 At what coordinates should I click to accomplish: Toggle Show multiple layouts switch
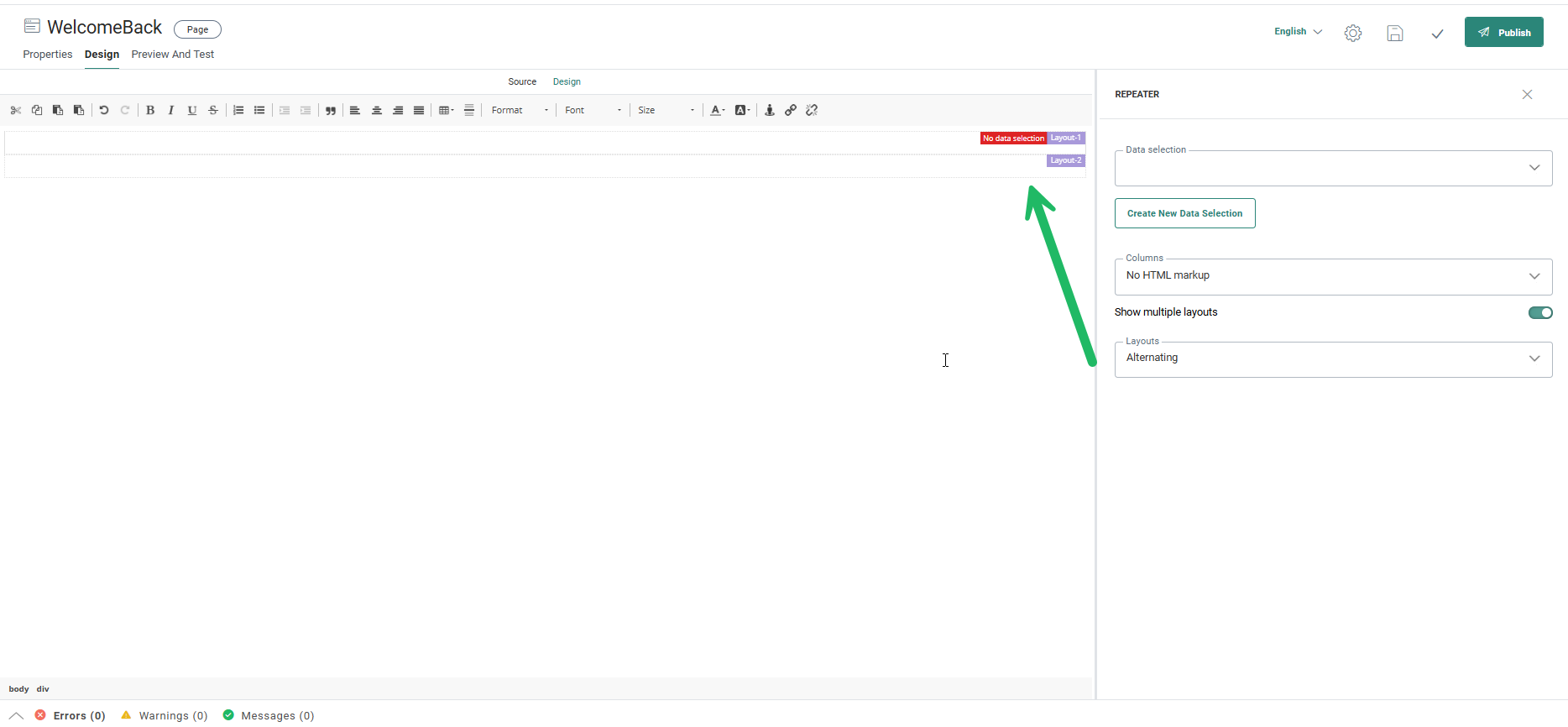point(1539,312)
